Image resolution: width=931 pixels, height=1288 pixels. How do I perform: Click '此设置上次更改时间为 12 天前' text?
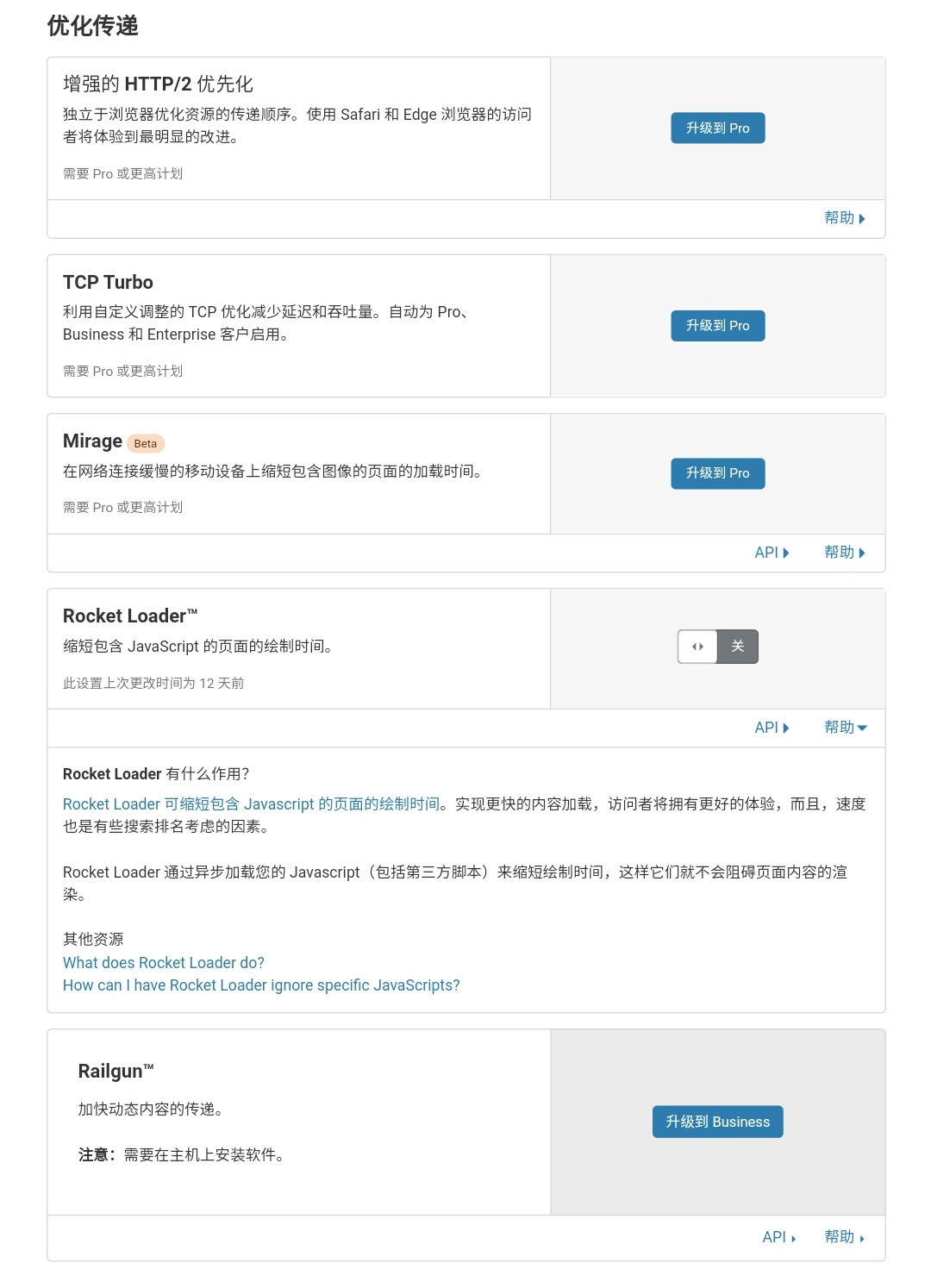pos(153,684)
